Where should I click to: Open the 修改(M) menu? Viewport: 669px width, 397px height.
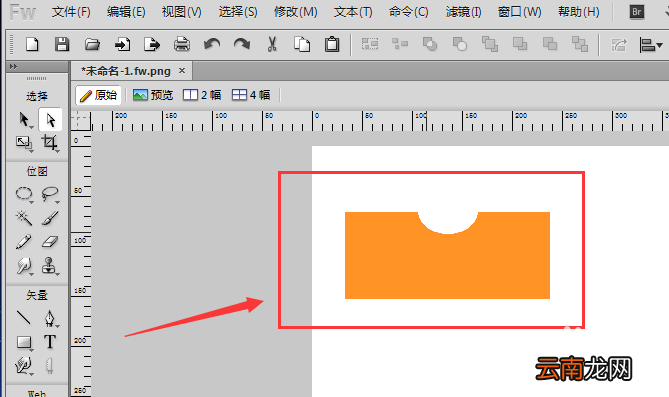tap(296, 12)
